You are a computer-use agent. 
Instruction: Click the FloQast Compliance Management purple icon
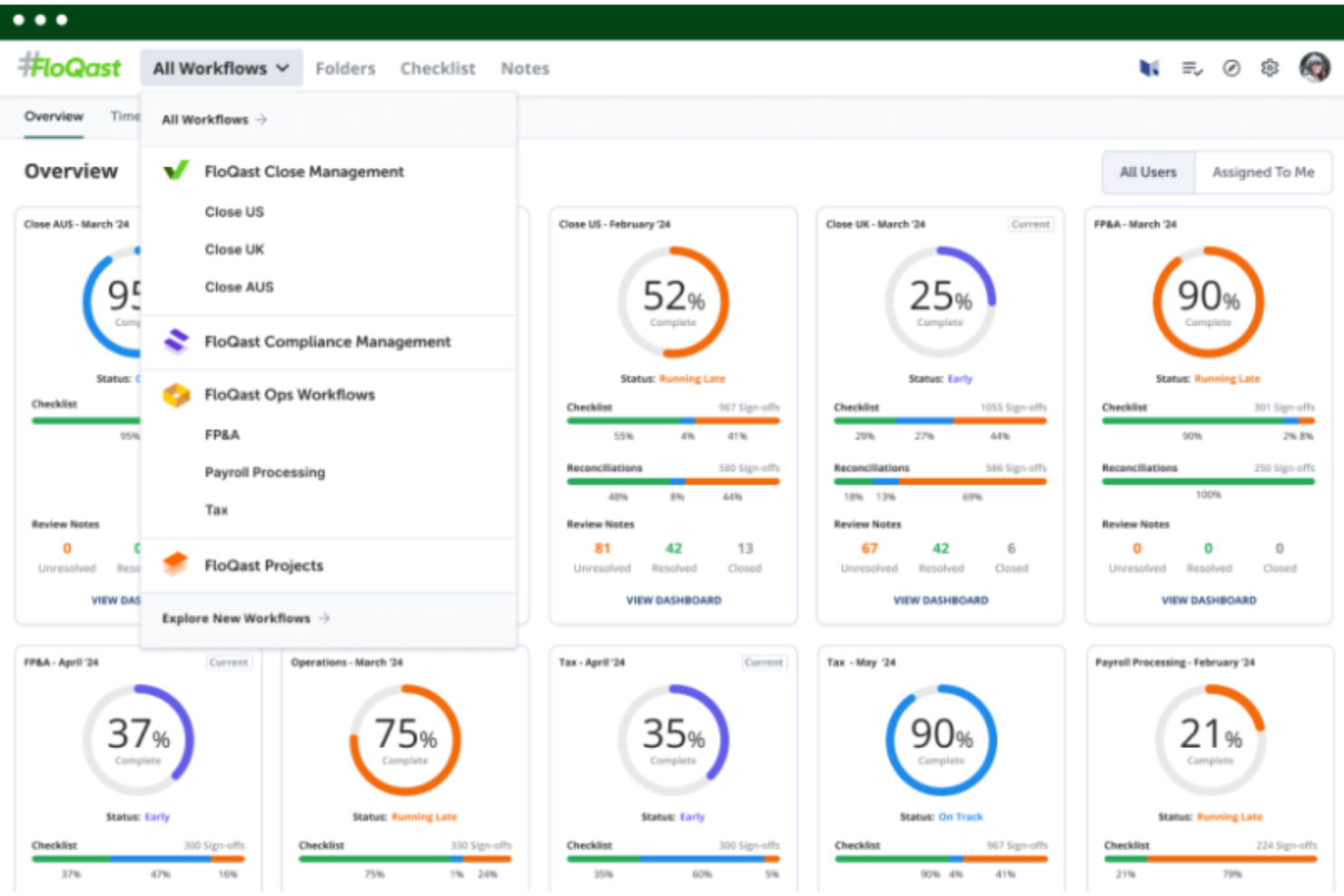(176, 341)
